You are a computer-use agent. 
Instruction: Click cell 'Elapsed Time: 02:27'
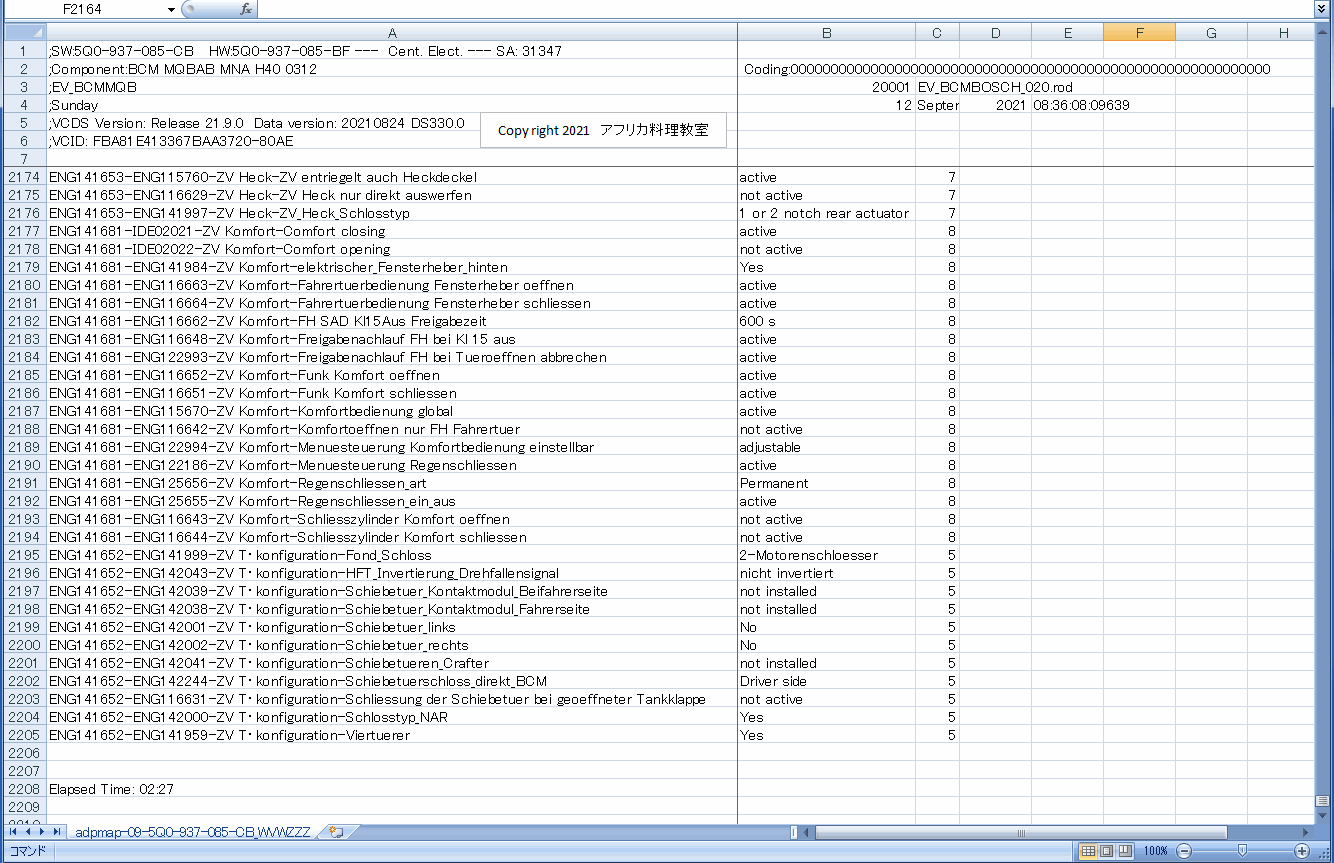click(392, 789)
